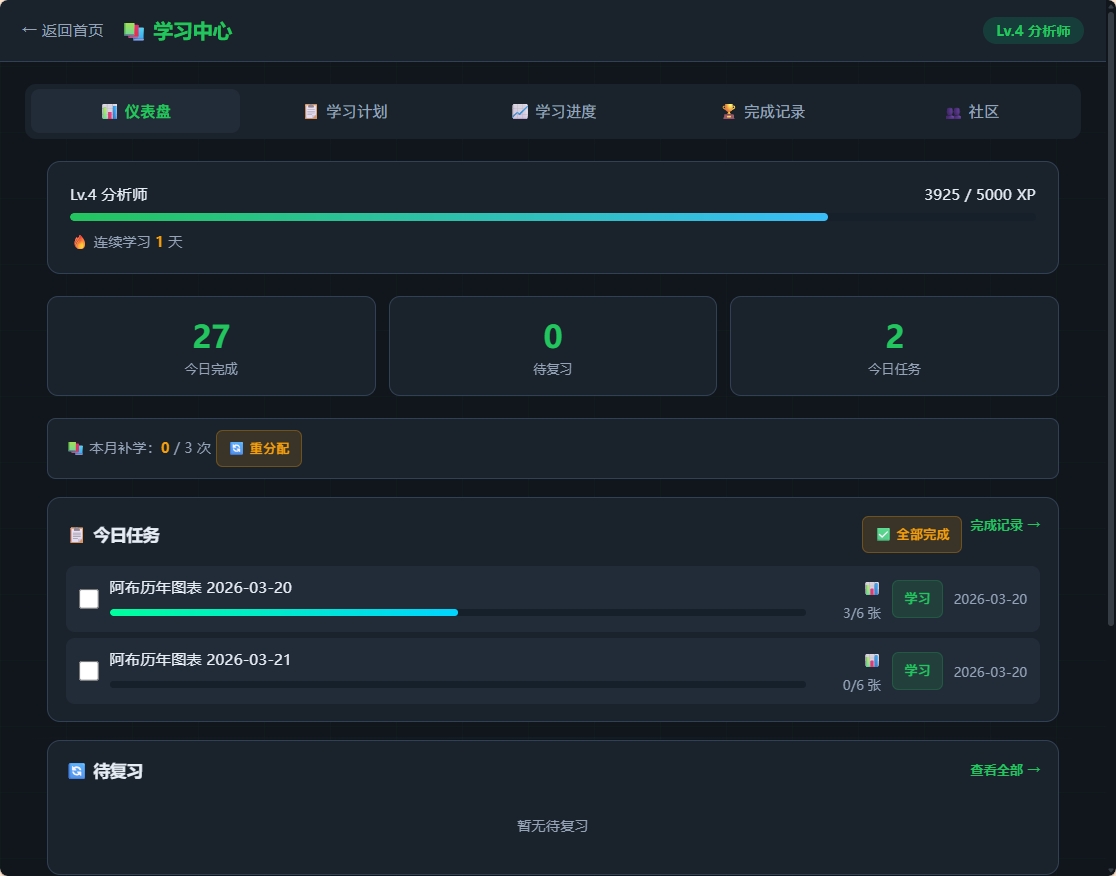
Task: Open 查看全部 → link in 待复习 section
Action: coord(1004,770)
